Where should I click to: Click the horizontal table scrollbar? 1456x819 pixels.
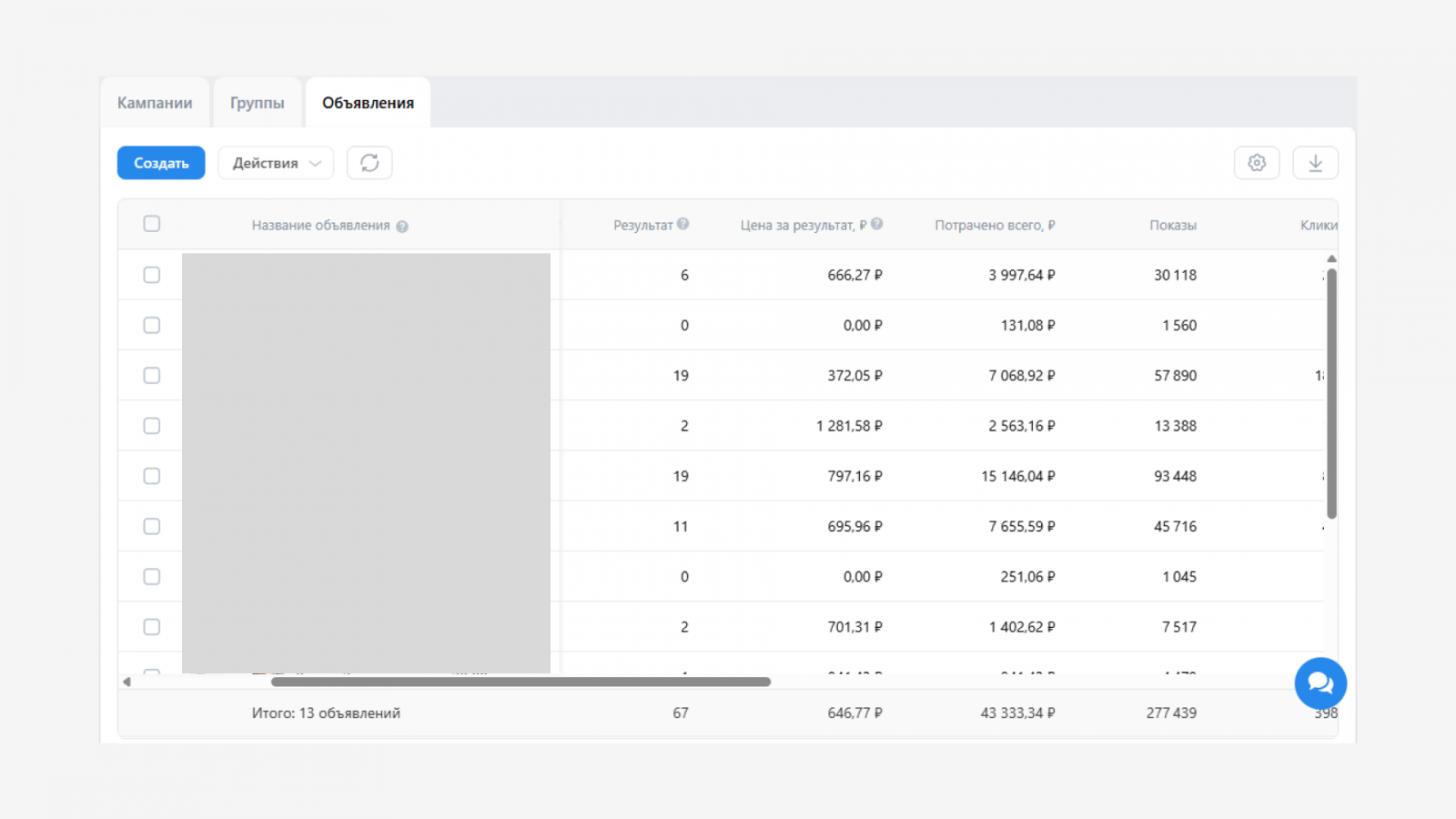coord(521,682)
